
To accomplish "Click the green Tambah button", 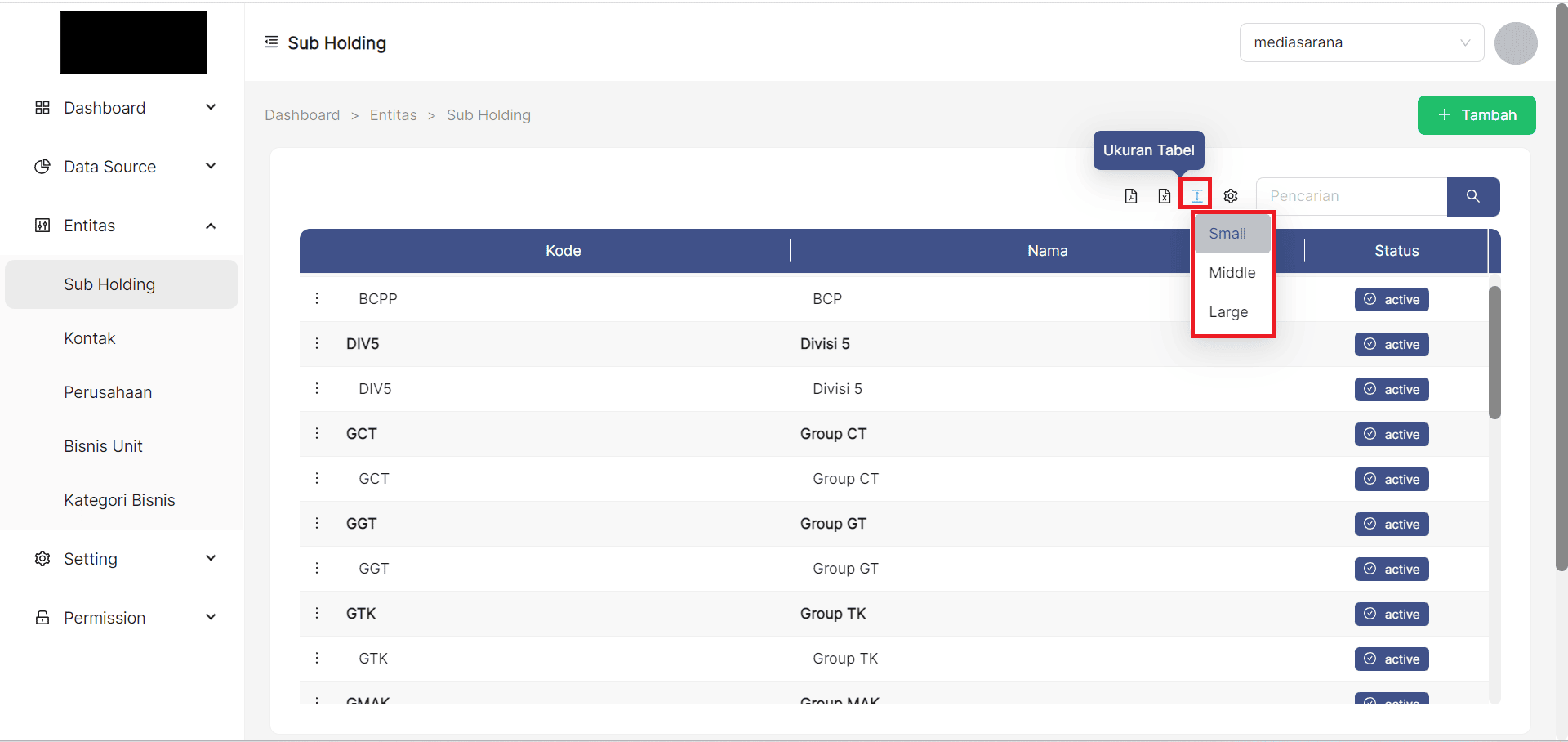I will click(x=1476, y=115).
